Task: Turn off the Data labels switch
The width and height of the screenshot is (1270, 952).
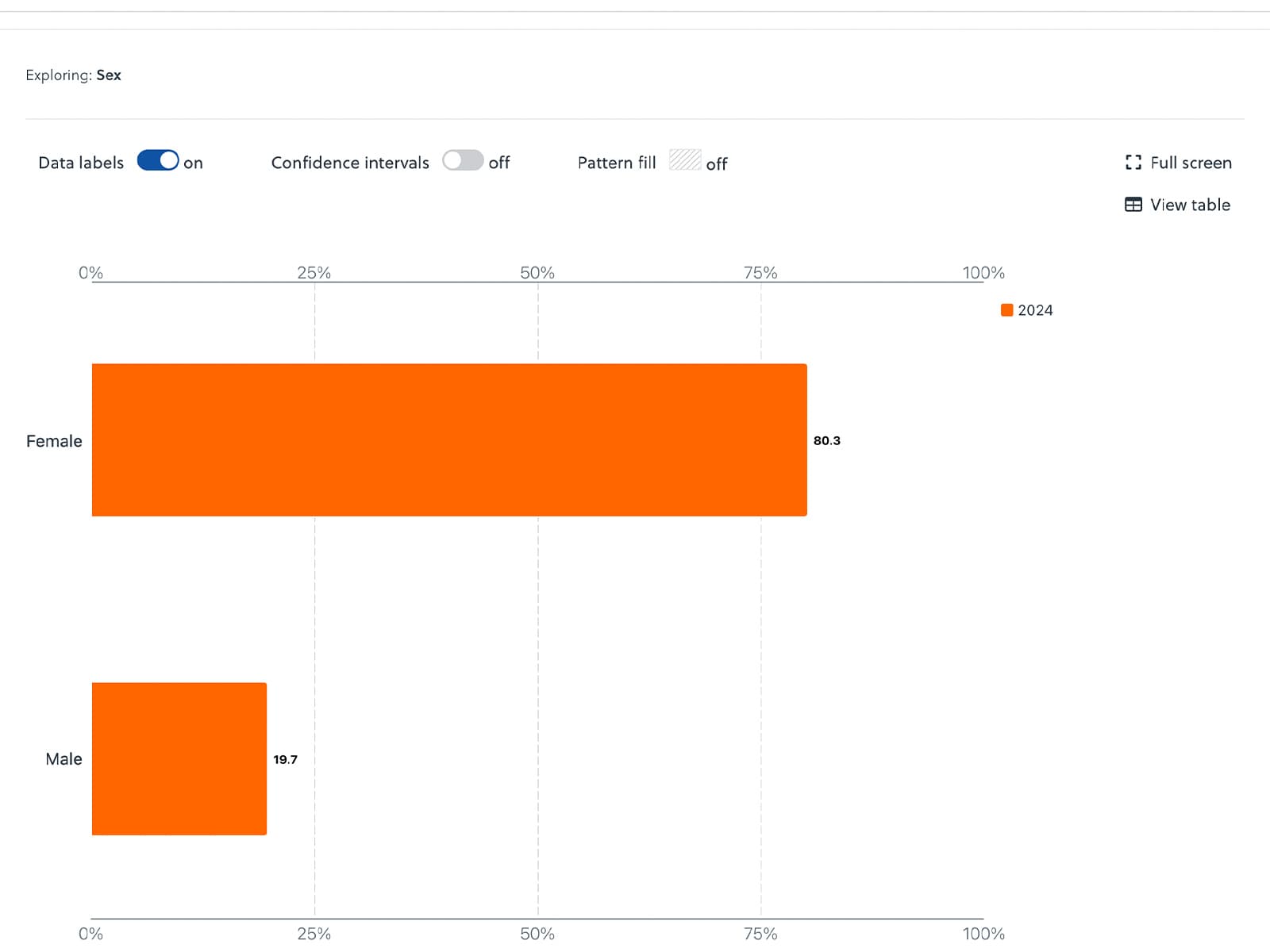Action: click(158, 161)
